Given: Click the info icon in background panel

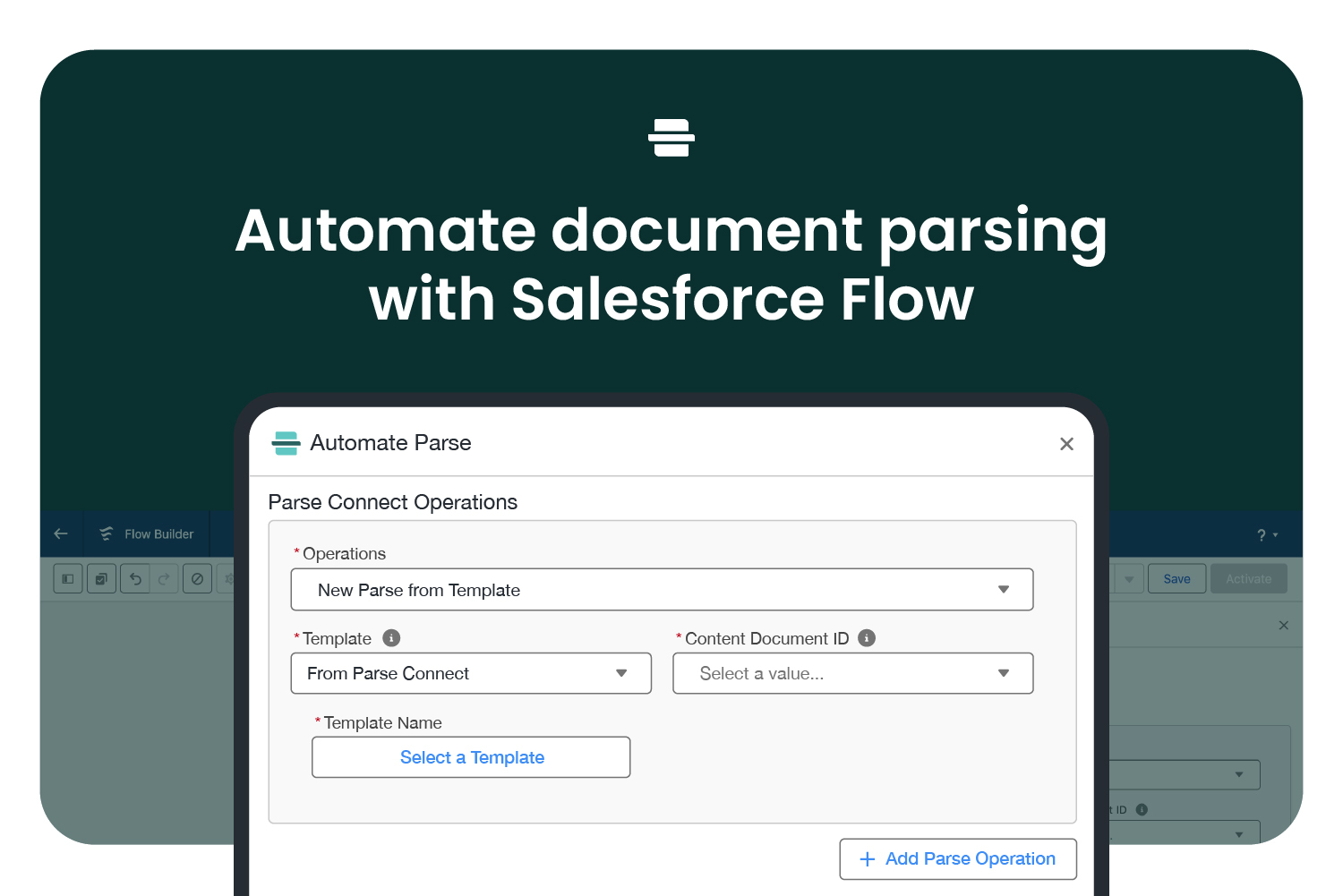Looking at the screenshot, I should pos(1142,809).
